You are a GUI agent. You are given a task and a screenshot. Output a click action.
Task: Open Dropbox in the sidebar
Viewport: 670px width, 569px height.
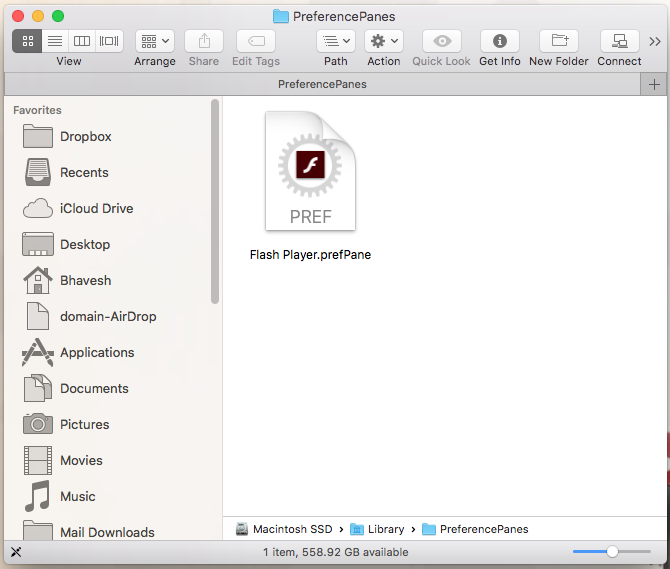115,136
